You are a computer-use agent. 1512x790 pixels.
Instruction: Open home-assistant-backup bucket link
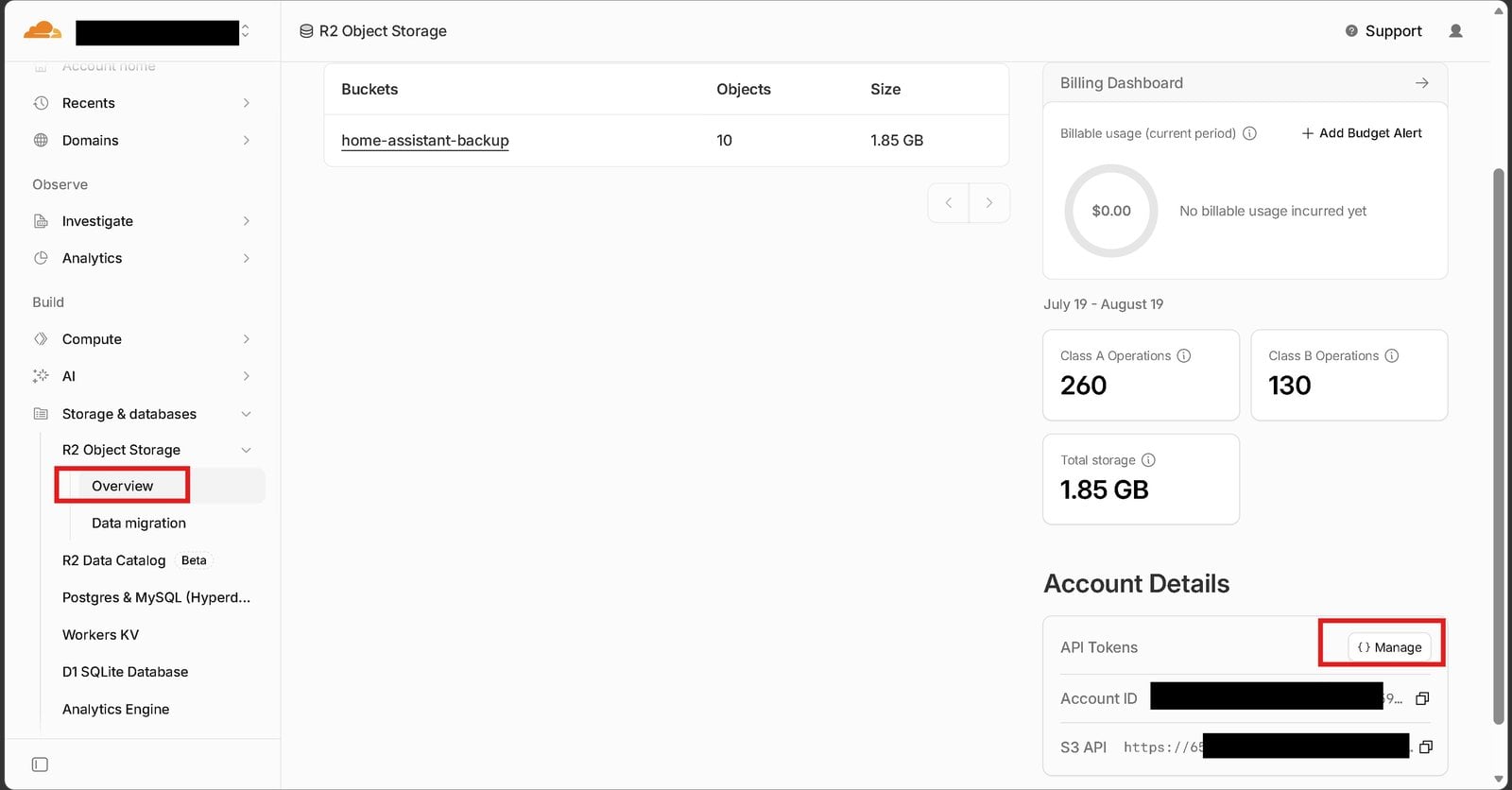425,140
